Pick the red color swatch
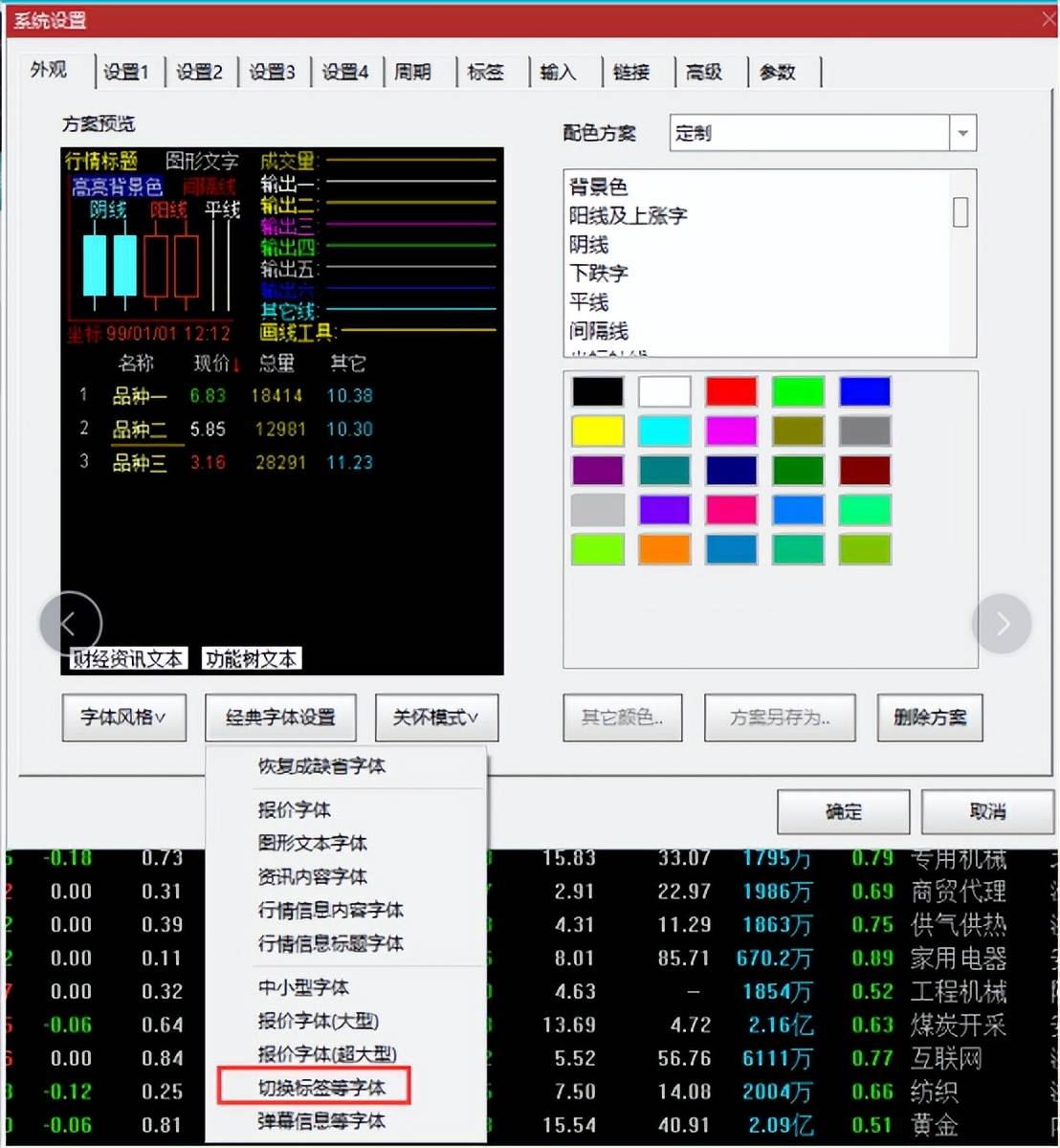This screenshot has height=1148, width=1060. coord(731,391)
